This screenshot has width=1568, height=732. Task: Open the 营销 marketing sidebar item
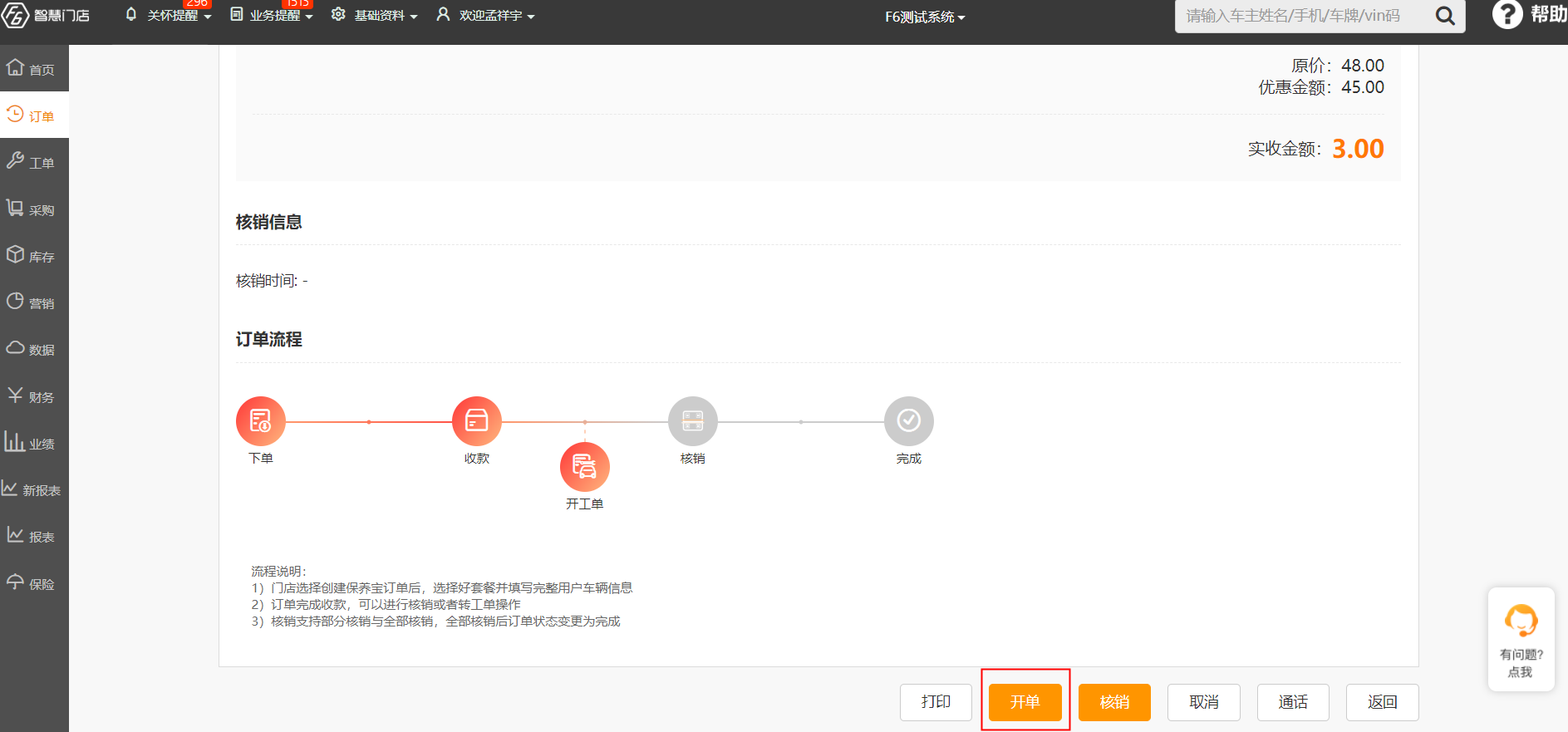[34, 302]
